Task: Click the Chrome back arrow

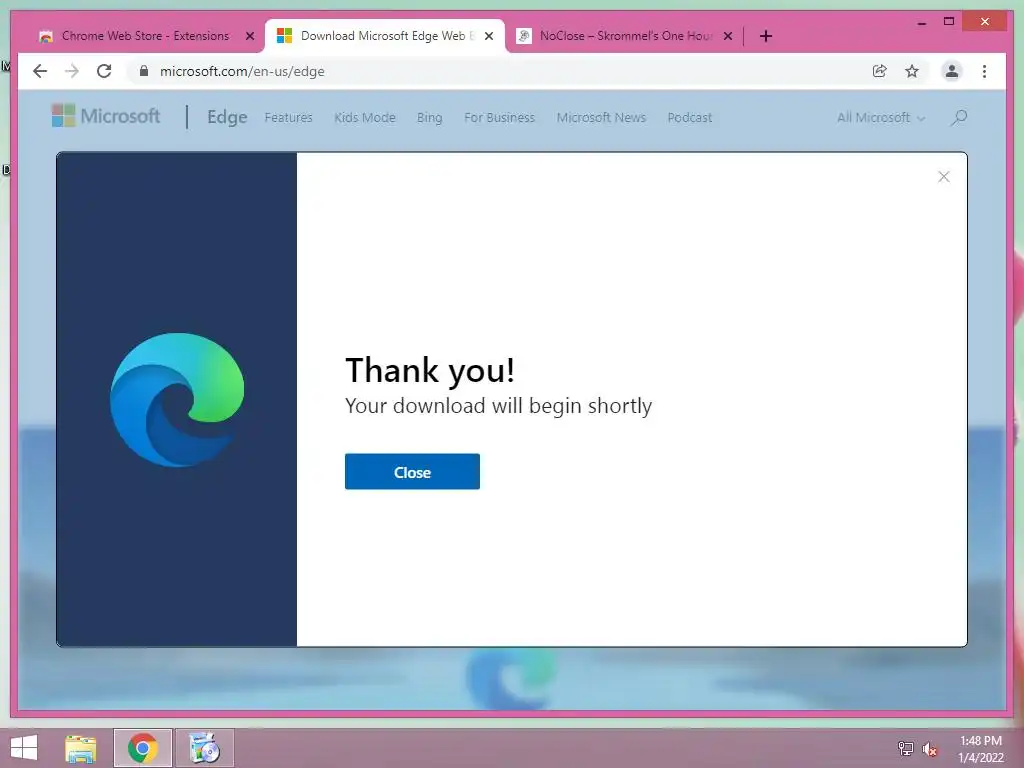Action: tap(40, 71)
